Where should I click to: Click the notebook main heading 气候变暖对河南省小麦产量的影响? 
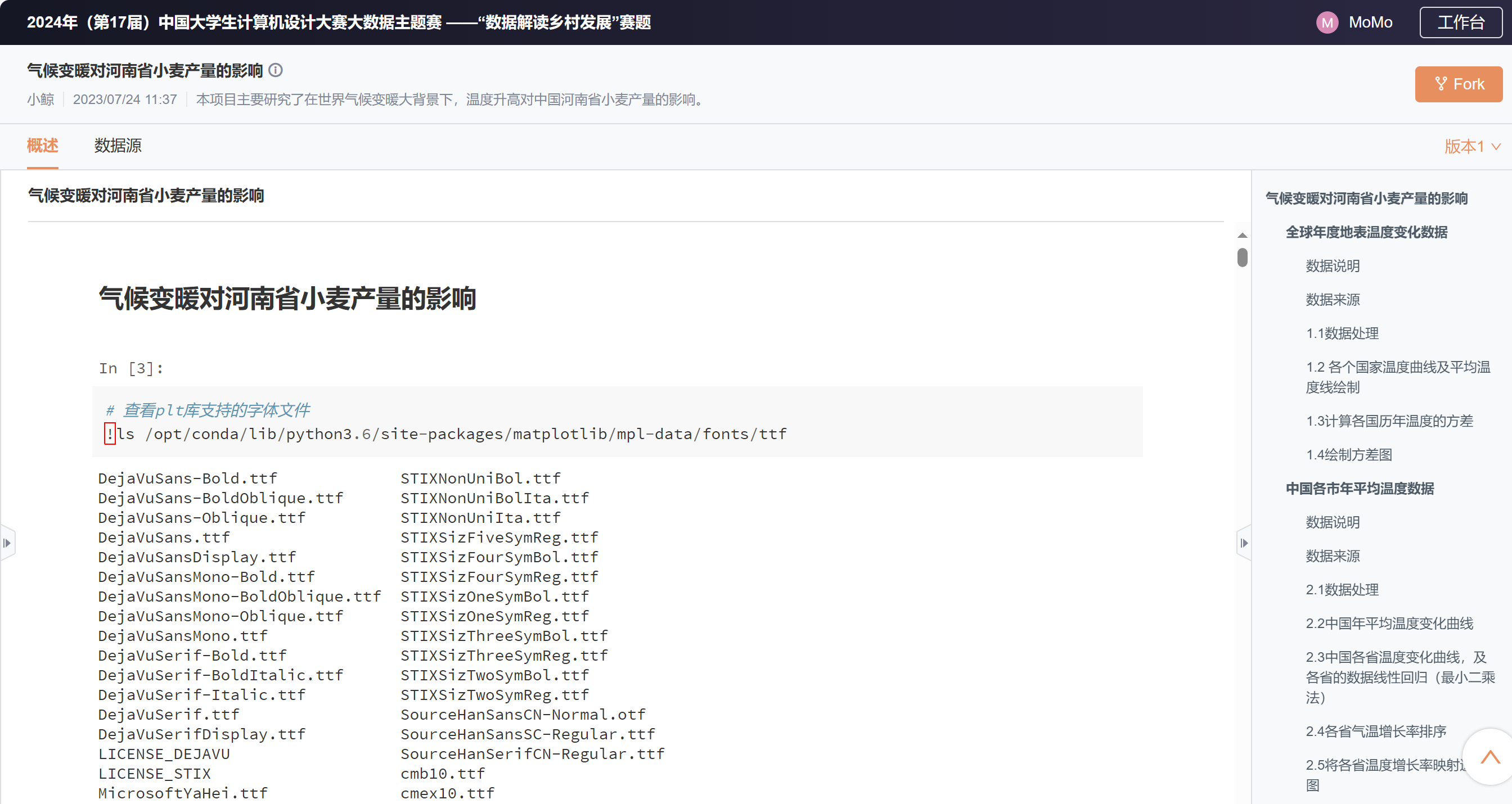click(x=287, y=298)
